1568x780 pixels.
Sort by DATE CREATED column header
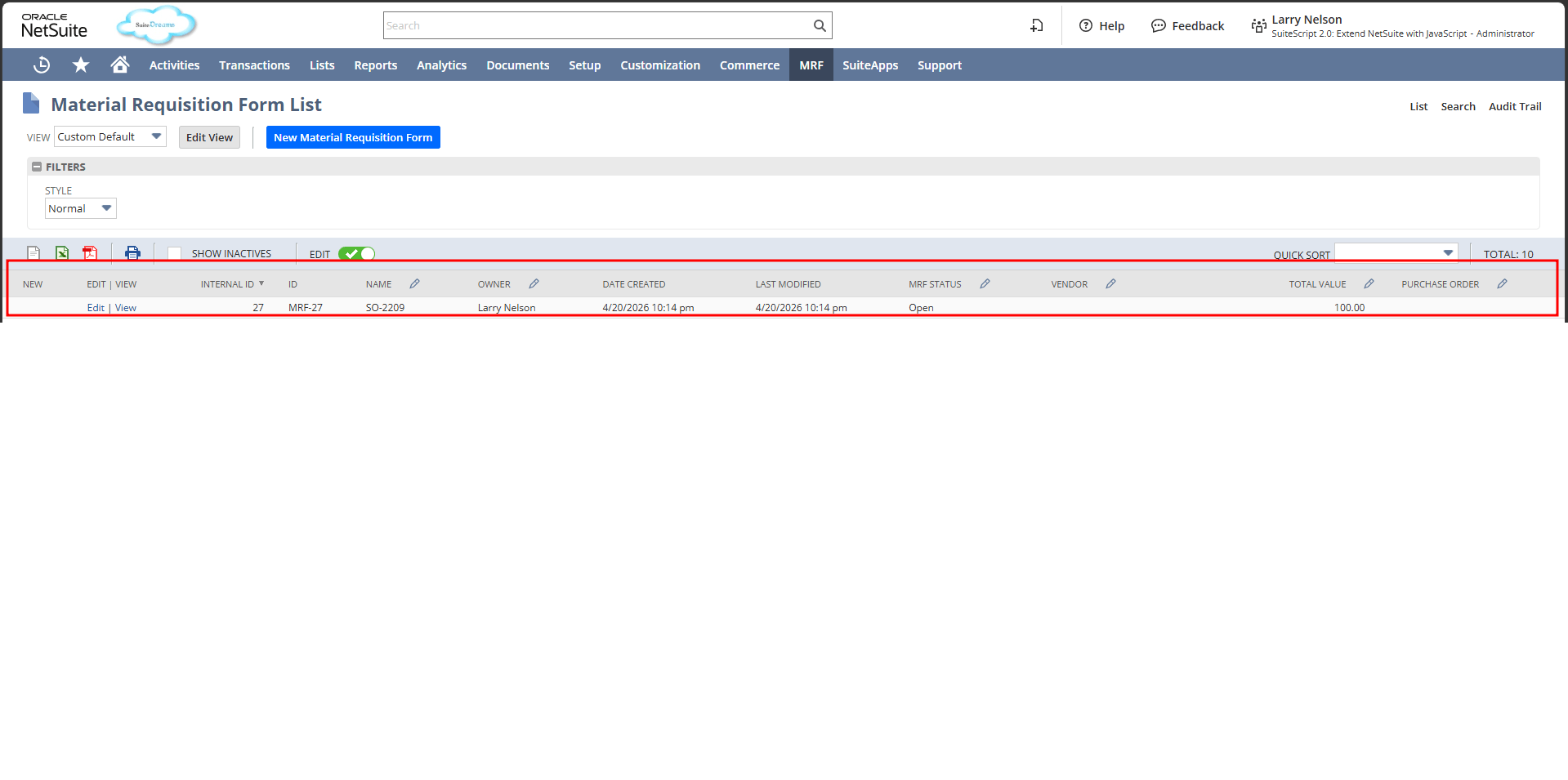(x=633, y=284)
